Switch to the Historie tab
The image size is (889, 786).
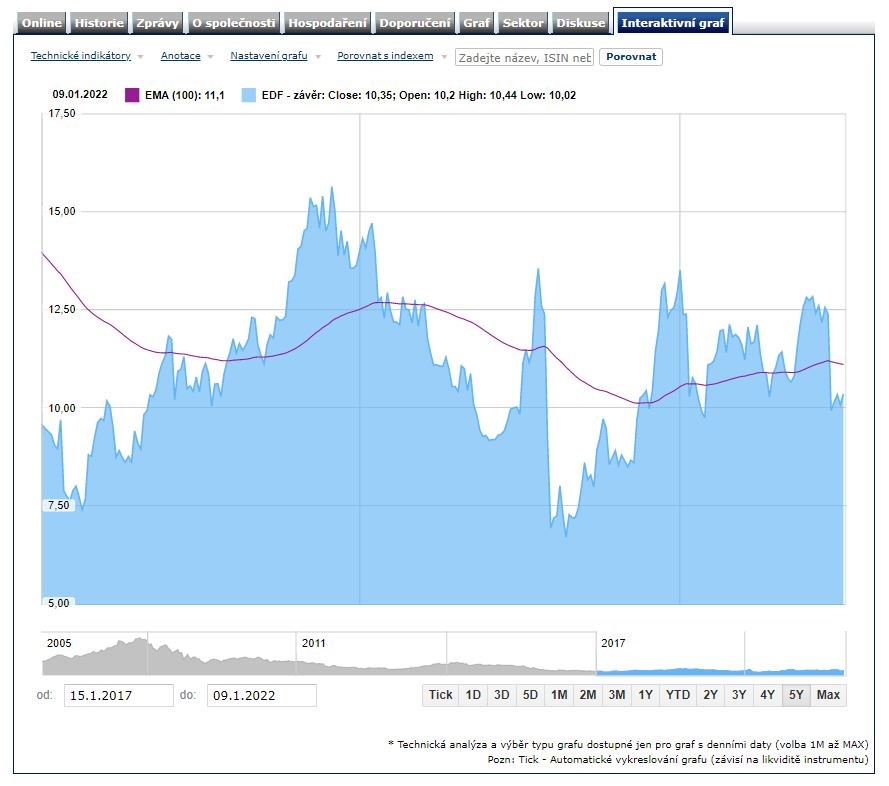click(x=99, y=23)
